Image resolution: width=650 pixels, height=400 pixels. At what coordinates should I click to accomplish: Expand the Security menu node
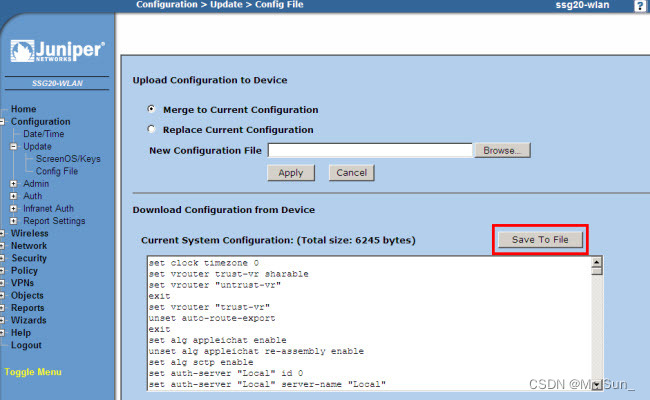(x=2, y=258)
